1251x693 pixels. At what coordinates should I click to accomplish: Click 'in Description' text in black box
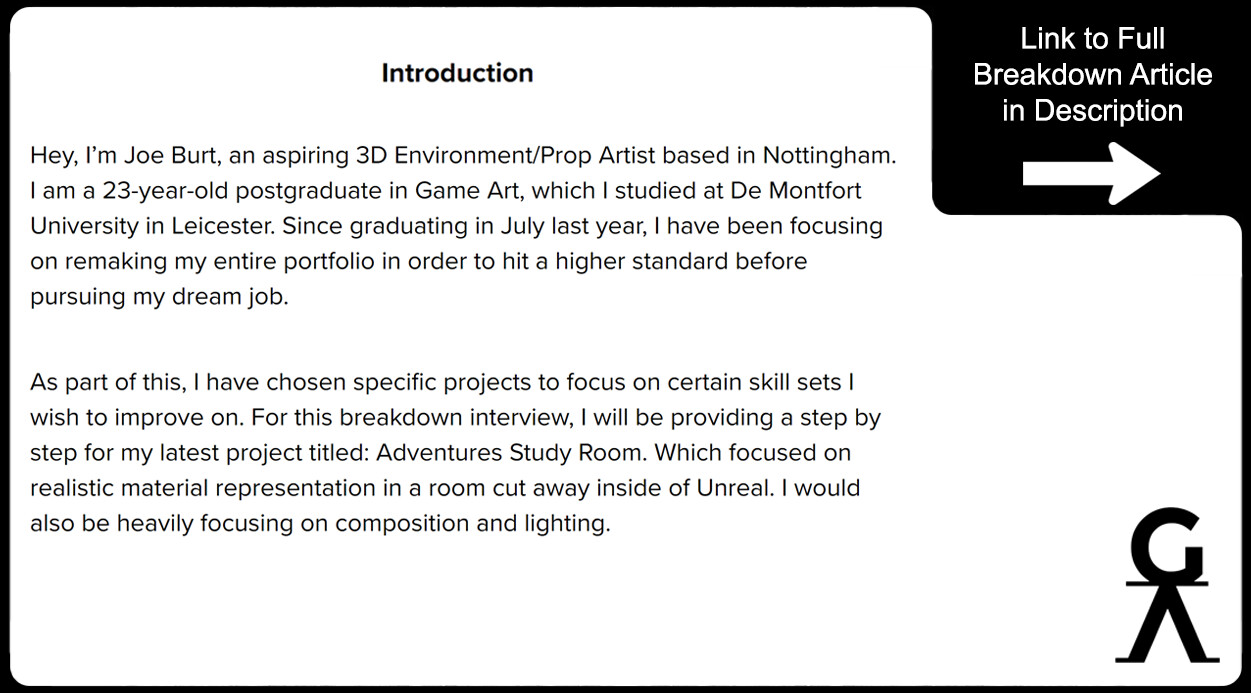[1093, 110]
